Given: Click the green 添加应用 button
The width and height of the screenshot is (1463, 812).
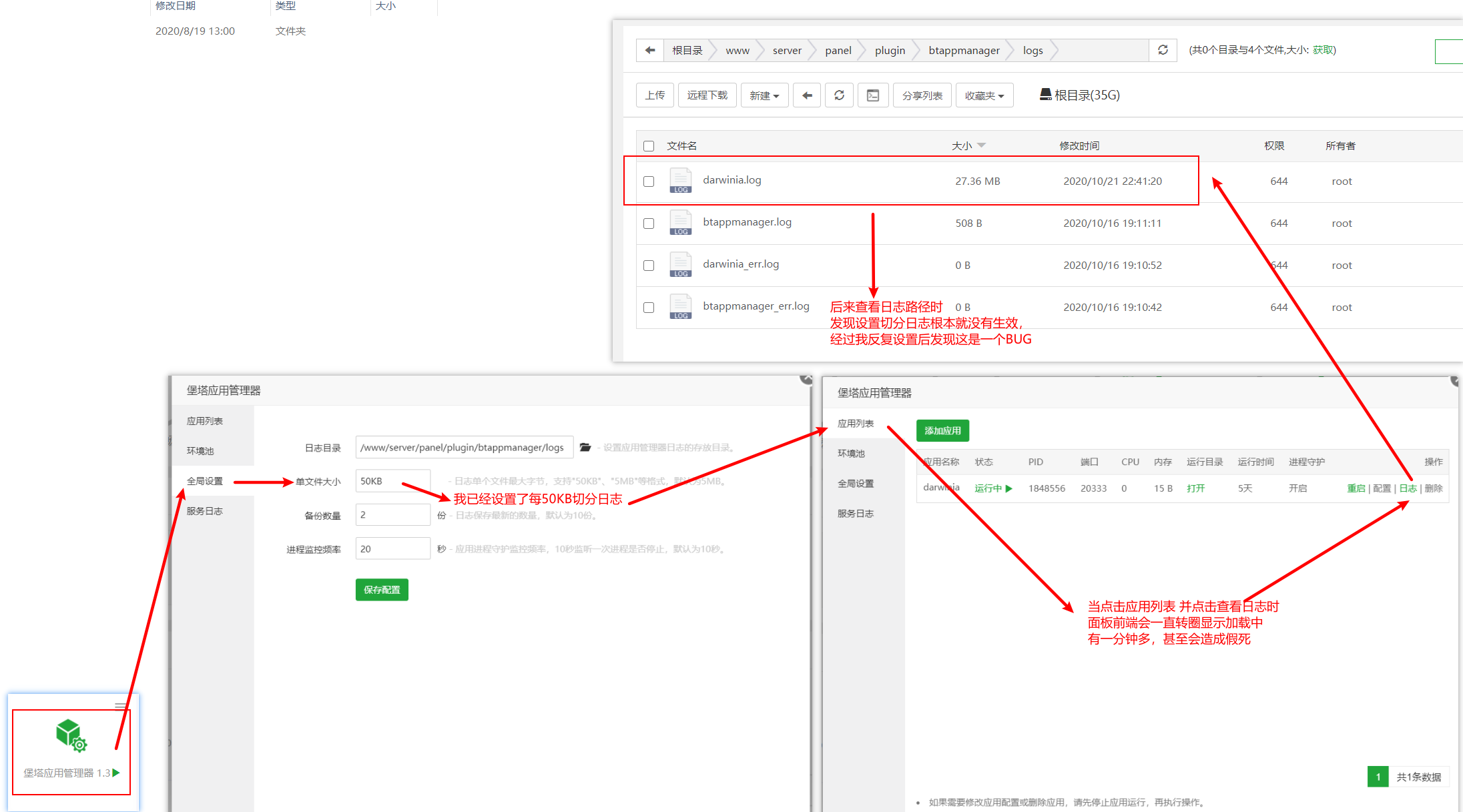Looking at the screenshot, I should coord(942,431).
